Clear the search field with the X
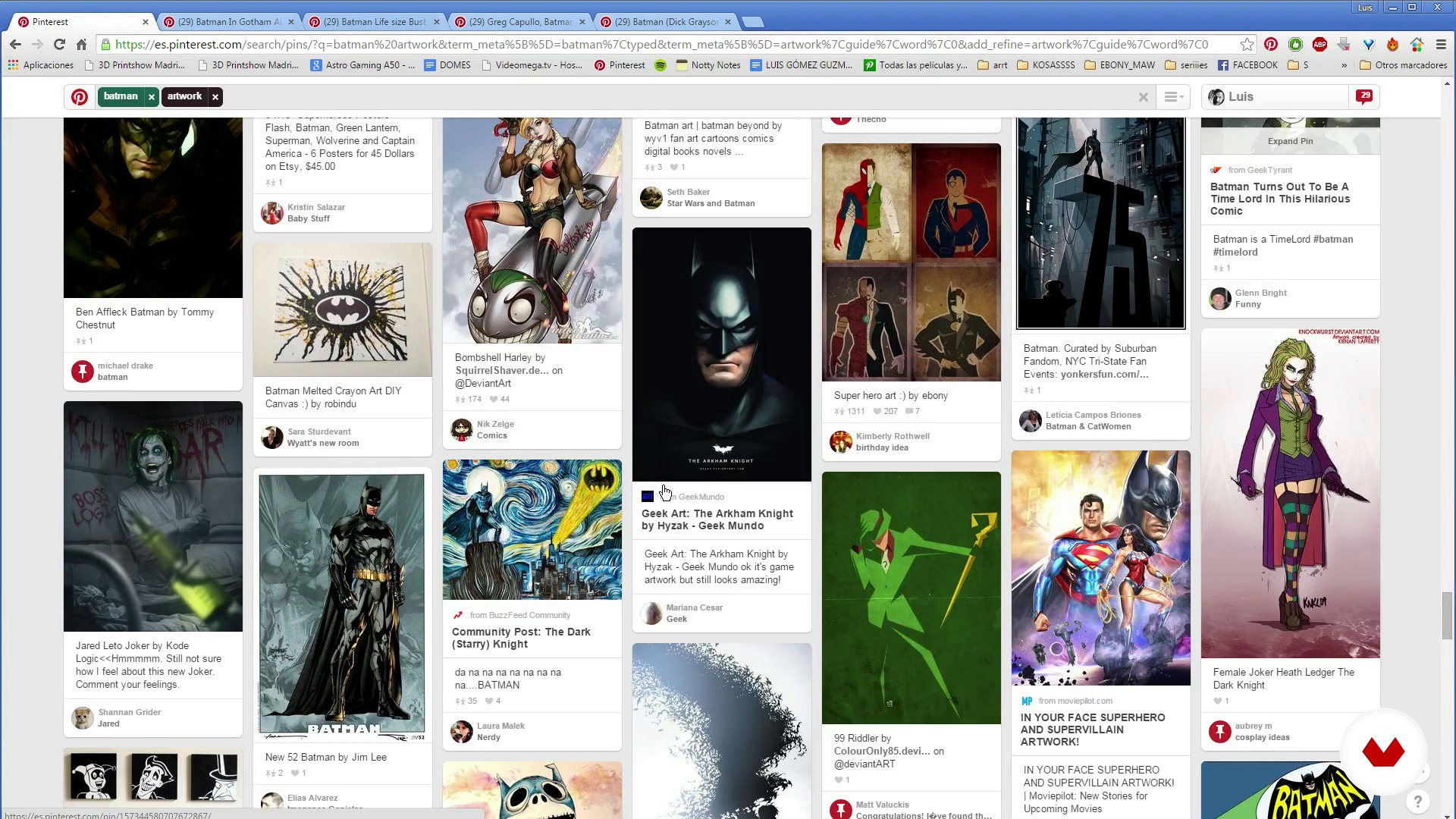This screenshot has height=819, width=1456. click(1144, 97)
